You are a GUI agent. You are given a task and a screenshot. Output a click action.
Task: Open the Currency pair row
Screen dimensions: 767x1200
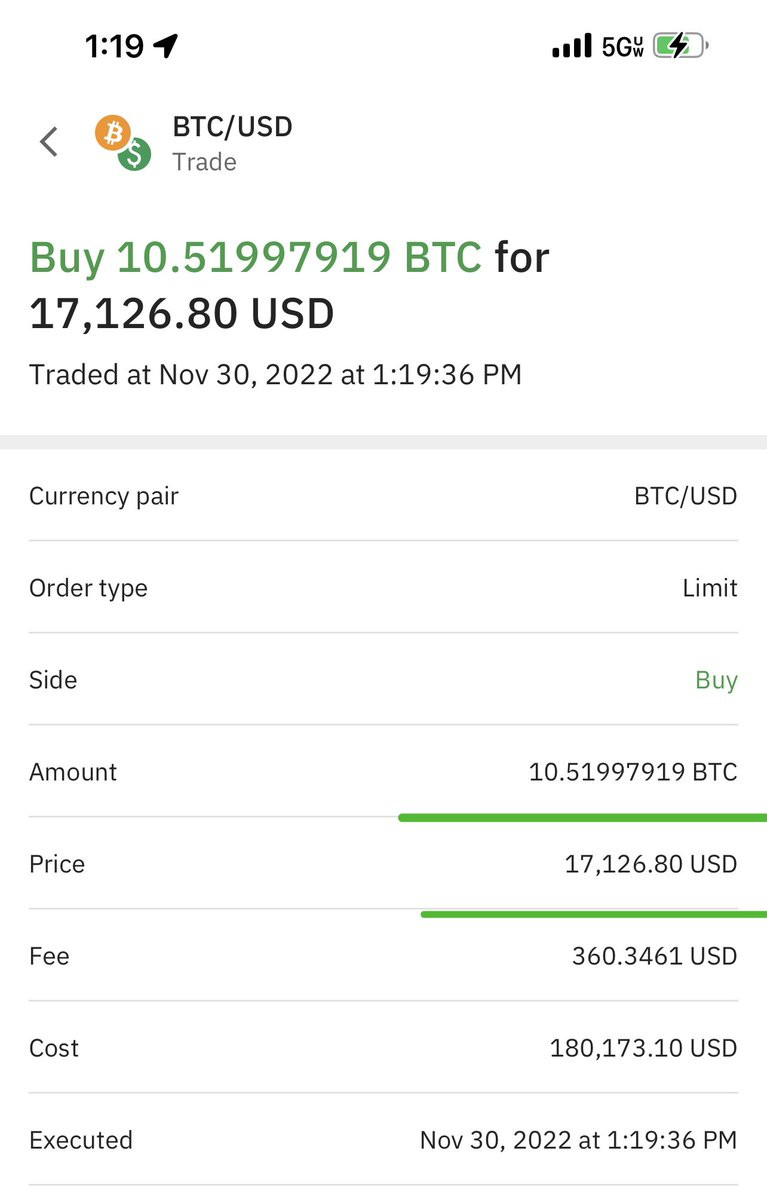383,496
